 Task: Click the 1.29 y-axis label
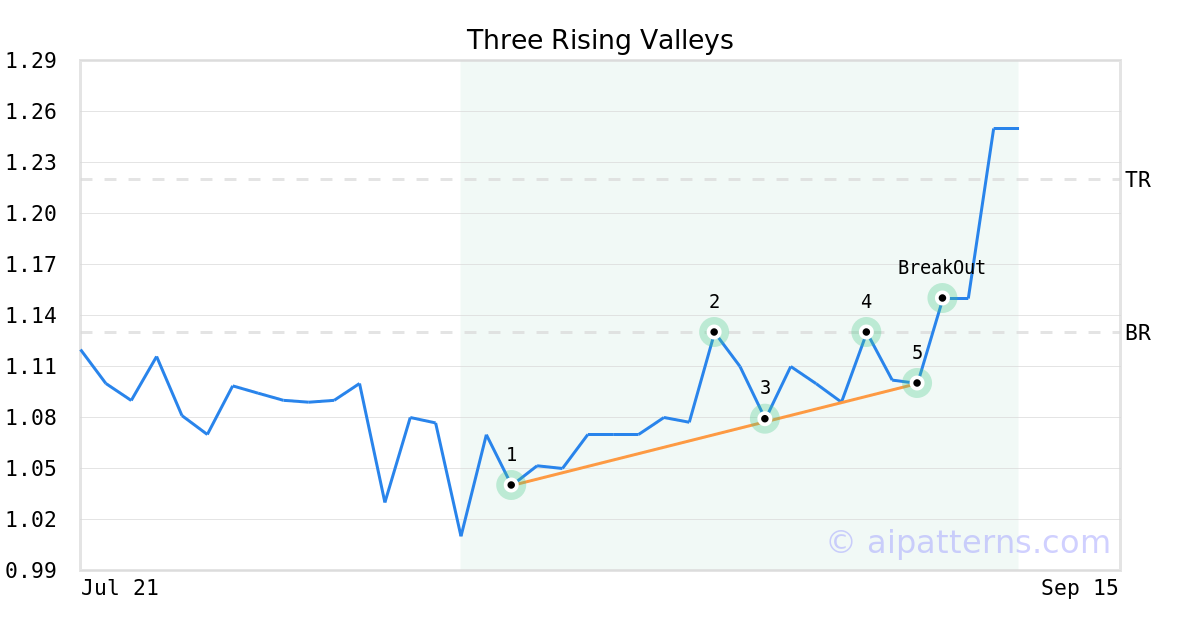coord(30,61)
